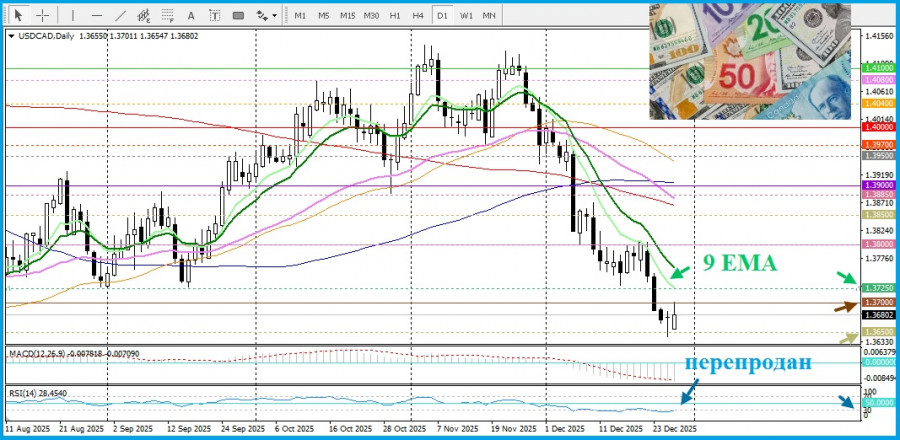This screenshot has width=900, height=440.
Task: Open the arrows objects dropdown
Action: 267,15
